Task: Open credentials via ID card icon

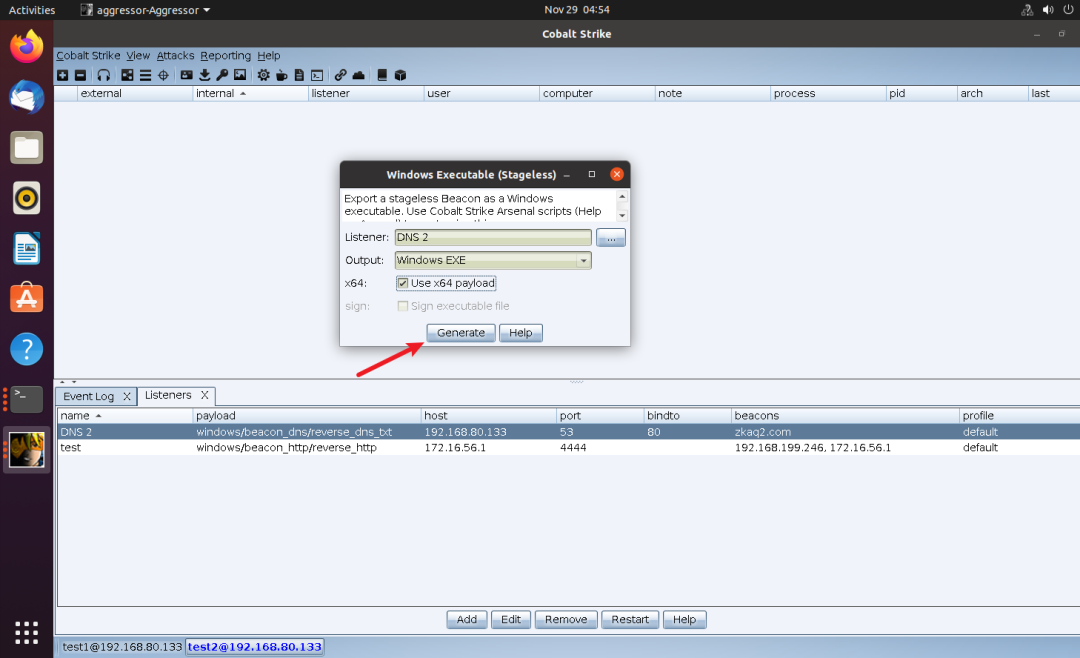Action: (x=187, y=75)
